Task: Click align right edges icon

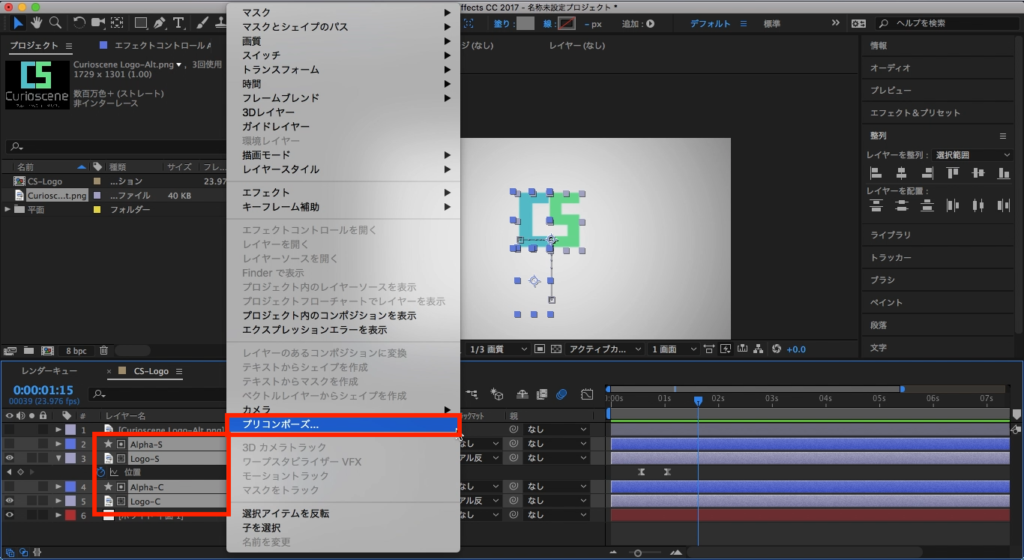Action: [x=927, y=173]
